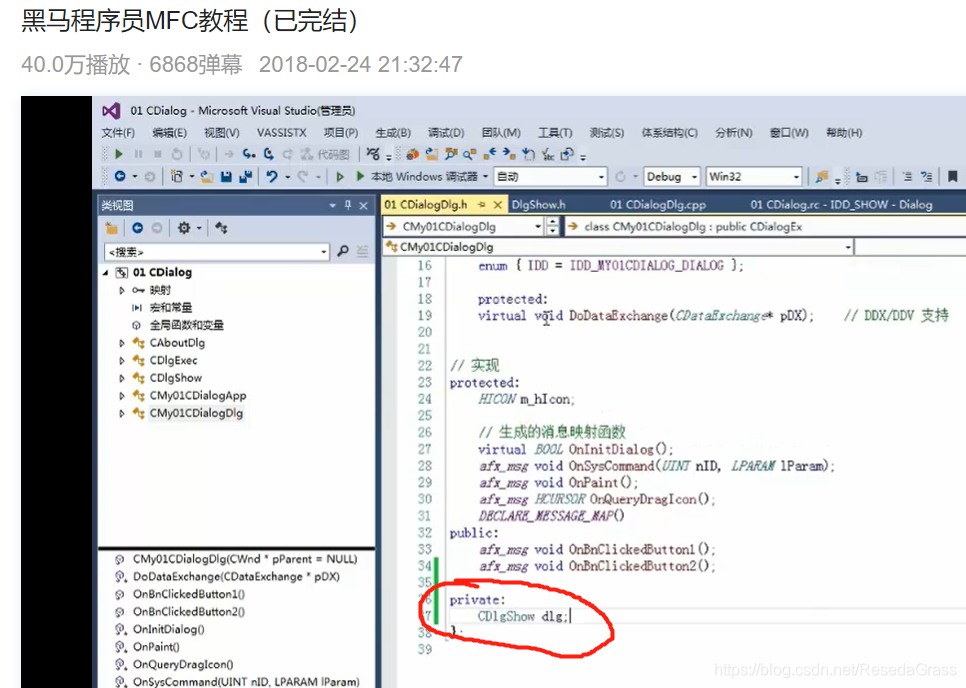This screenshot has height=688, width=966.
Task: Open the 编辑(E) menu
Action: click(x=169, y=132)
